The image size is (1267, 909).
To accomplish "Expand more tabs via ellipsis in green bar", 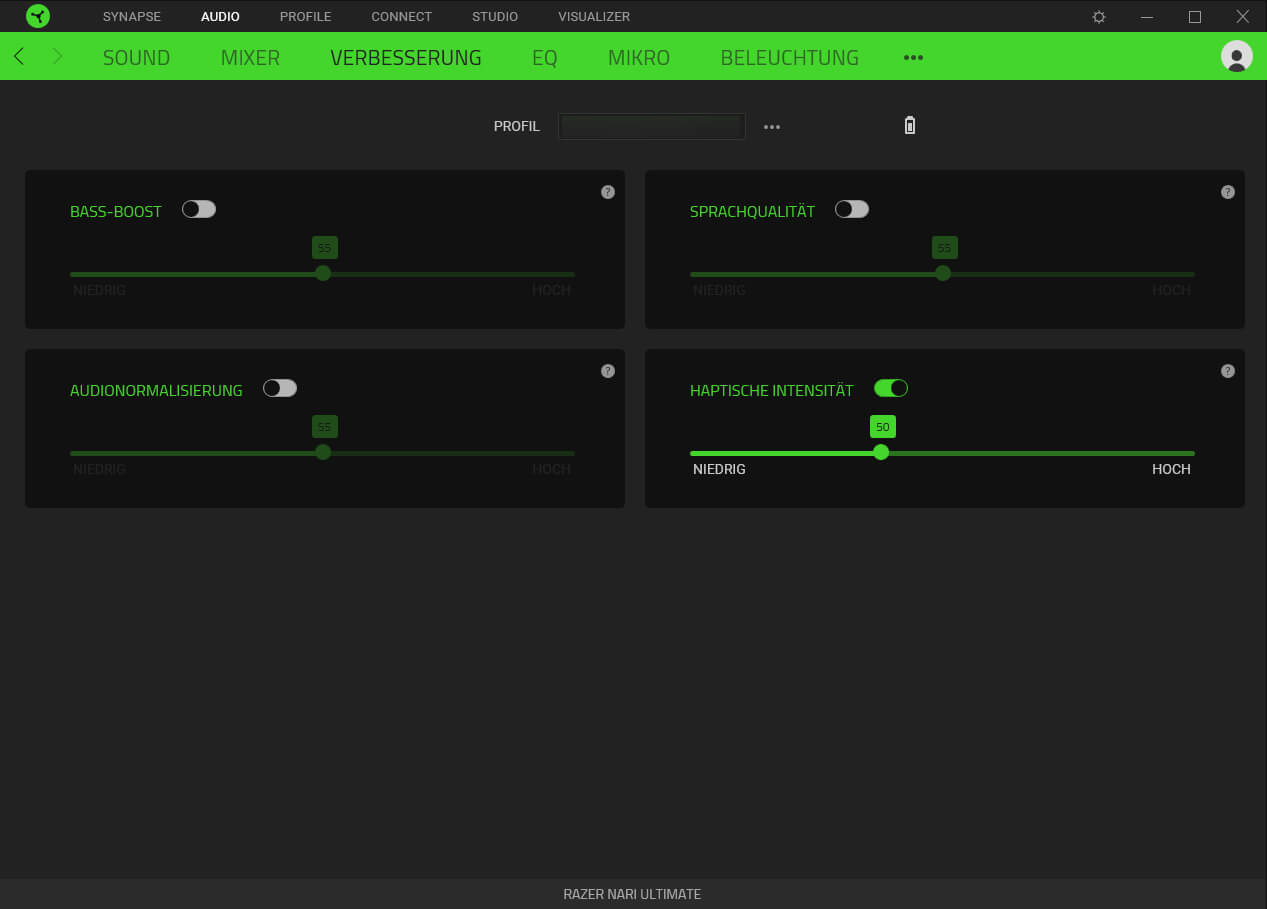I will pyautogui.click(x=913, y=58).
